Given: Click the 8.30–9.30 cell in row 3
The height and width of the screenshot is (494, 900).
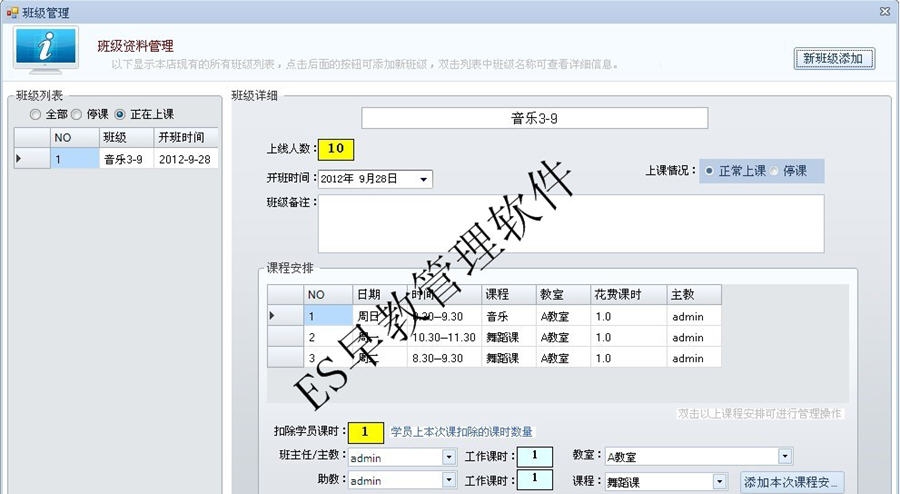Looking at the screenshot, I should coord(444,358).
